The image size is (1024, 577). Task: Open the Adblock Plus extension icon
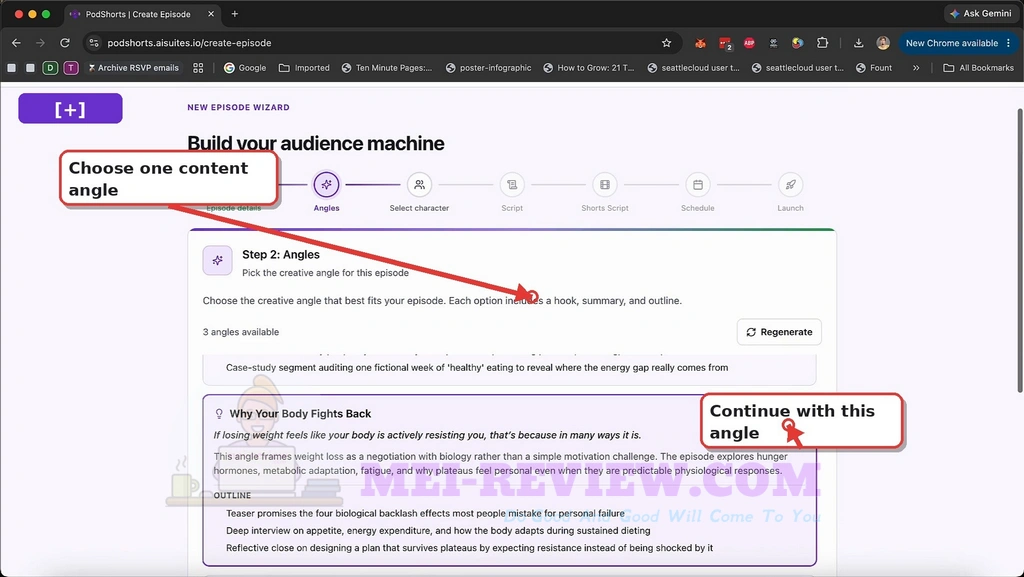pyautogui.click(x=749, y=43)
